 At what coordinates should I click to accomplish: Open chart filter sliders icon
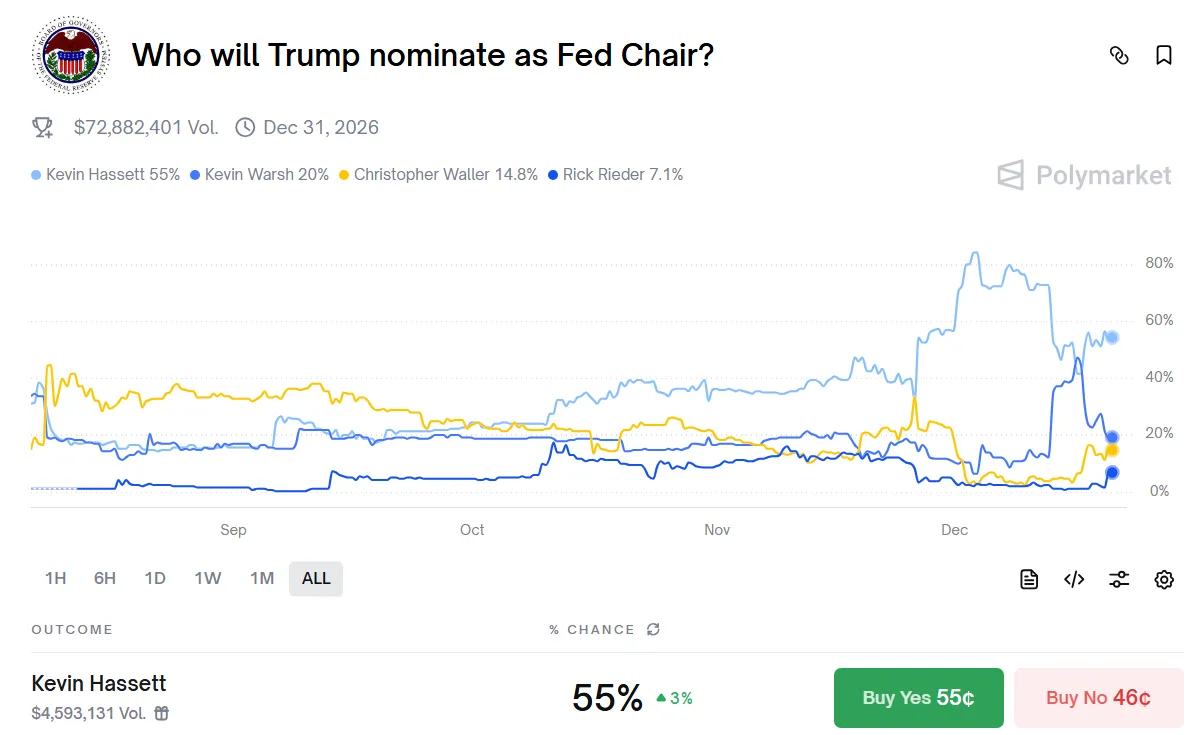pos(1119,579)
